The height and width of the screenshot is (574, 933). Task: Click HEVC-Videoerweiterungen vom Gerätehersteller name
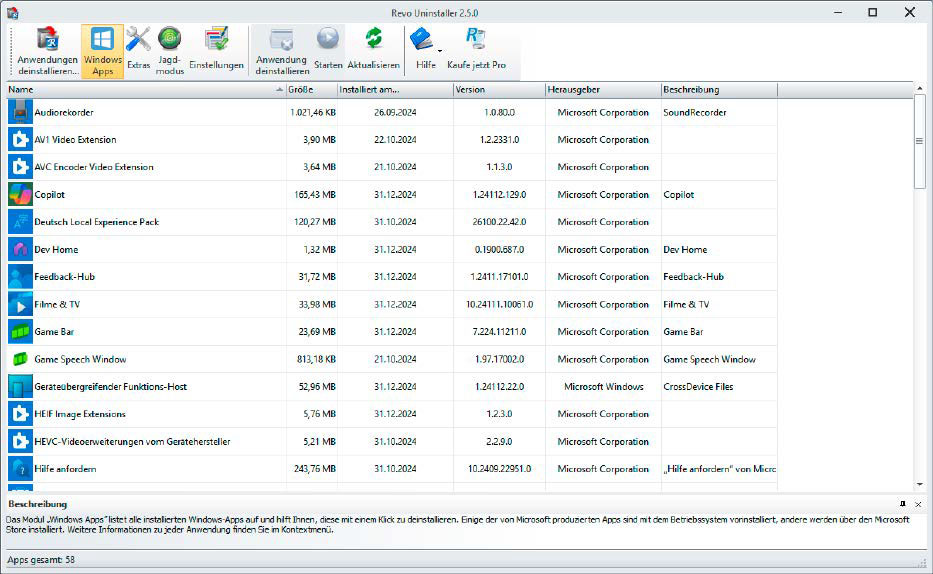[x=132, y=441]
